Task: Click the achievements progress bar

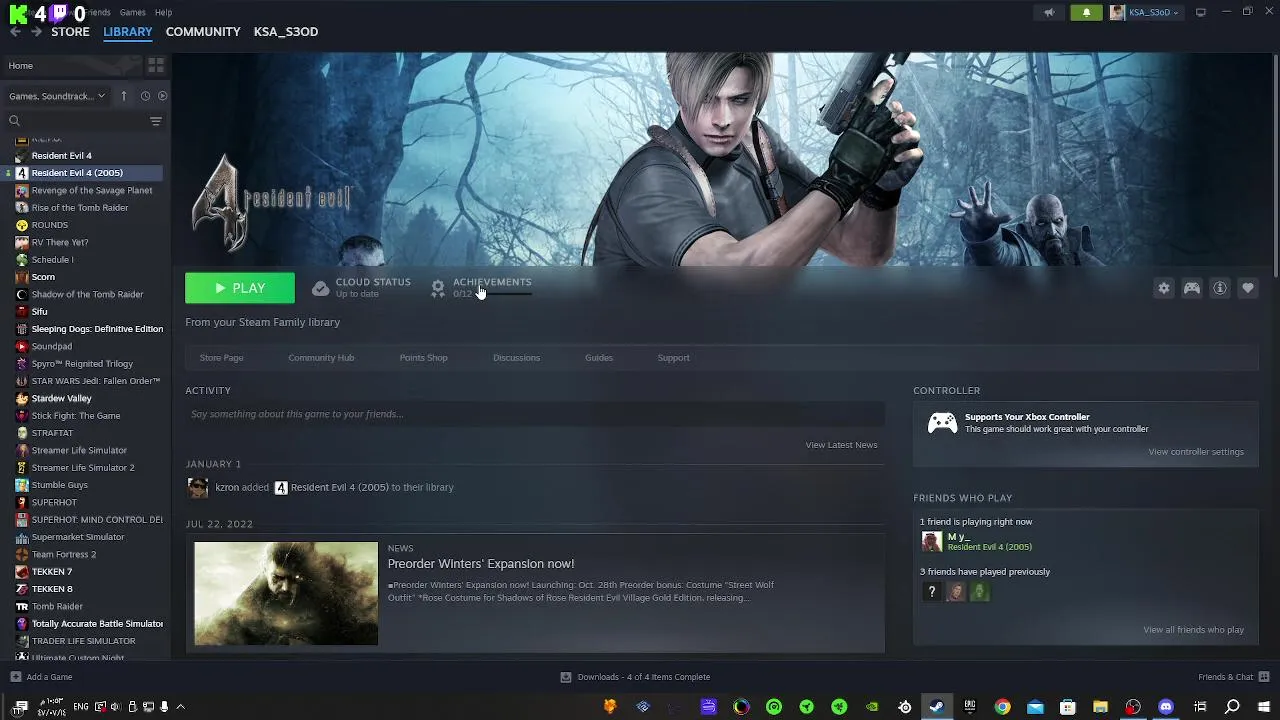Action: point(504,294)
